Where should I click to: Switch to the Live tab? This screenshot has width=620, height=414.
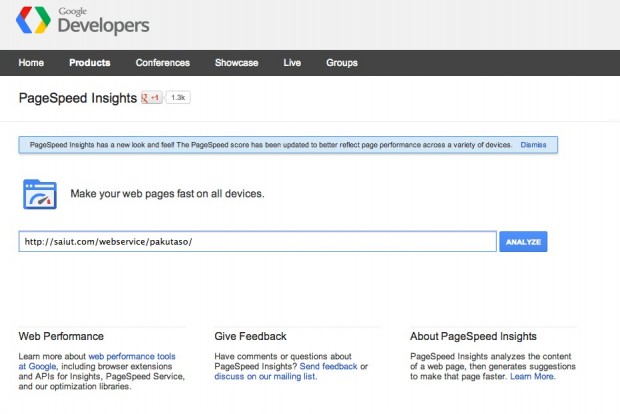292,63
